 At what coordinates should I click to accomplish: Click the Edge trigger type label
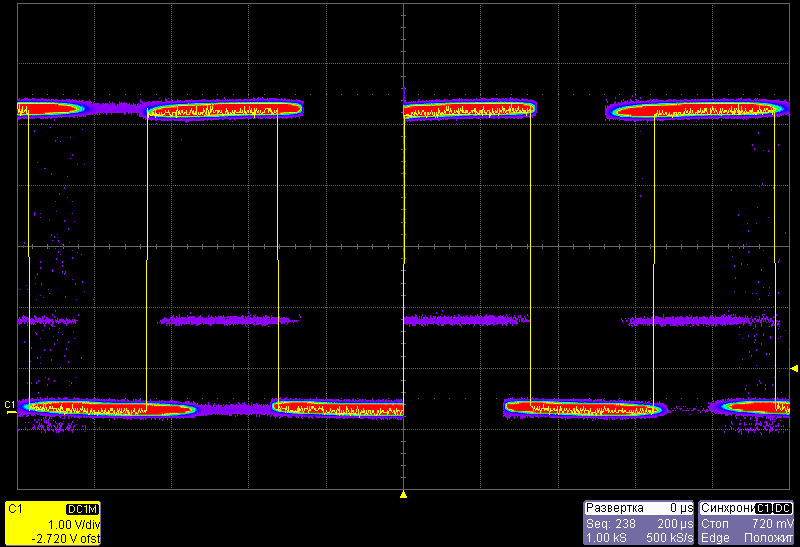[715, 538]
